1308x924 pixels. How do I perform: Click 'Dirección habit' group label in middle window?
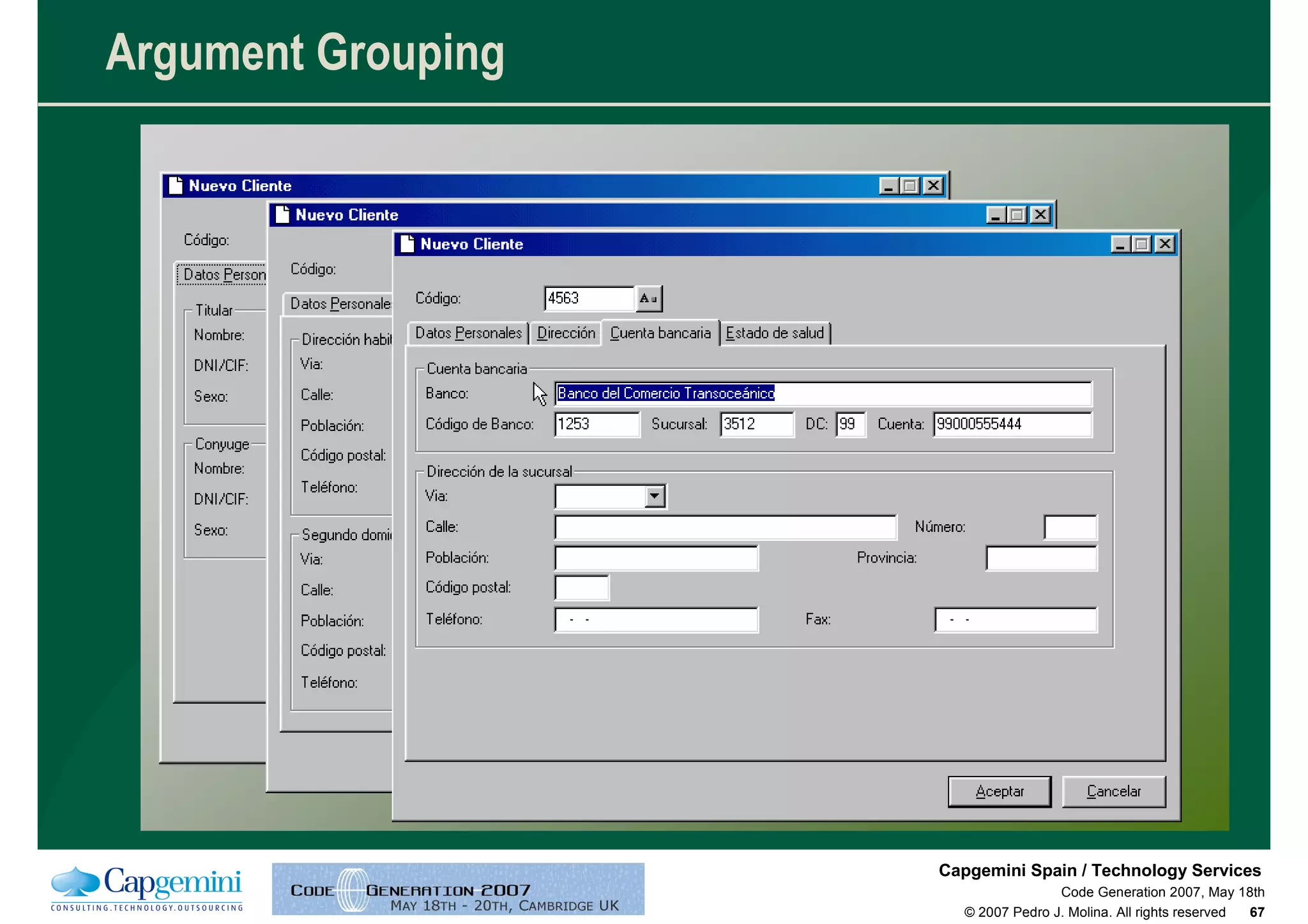pyautogui.click(x=347, y=340)
